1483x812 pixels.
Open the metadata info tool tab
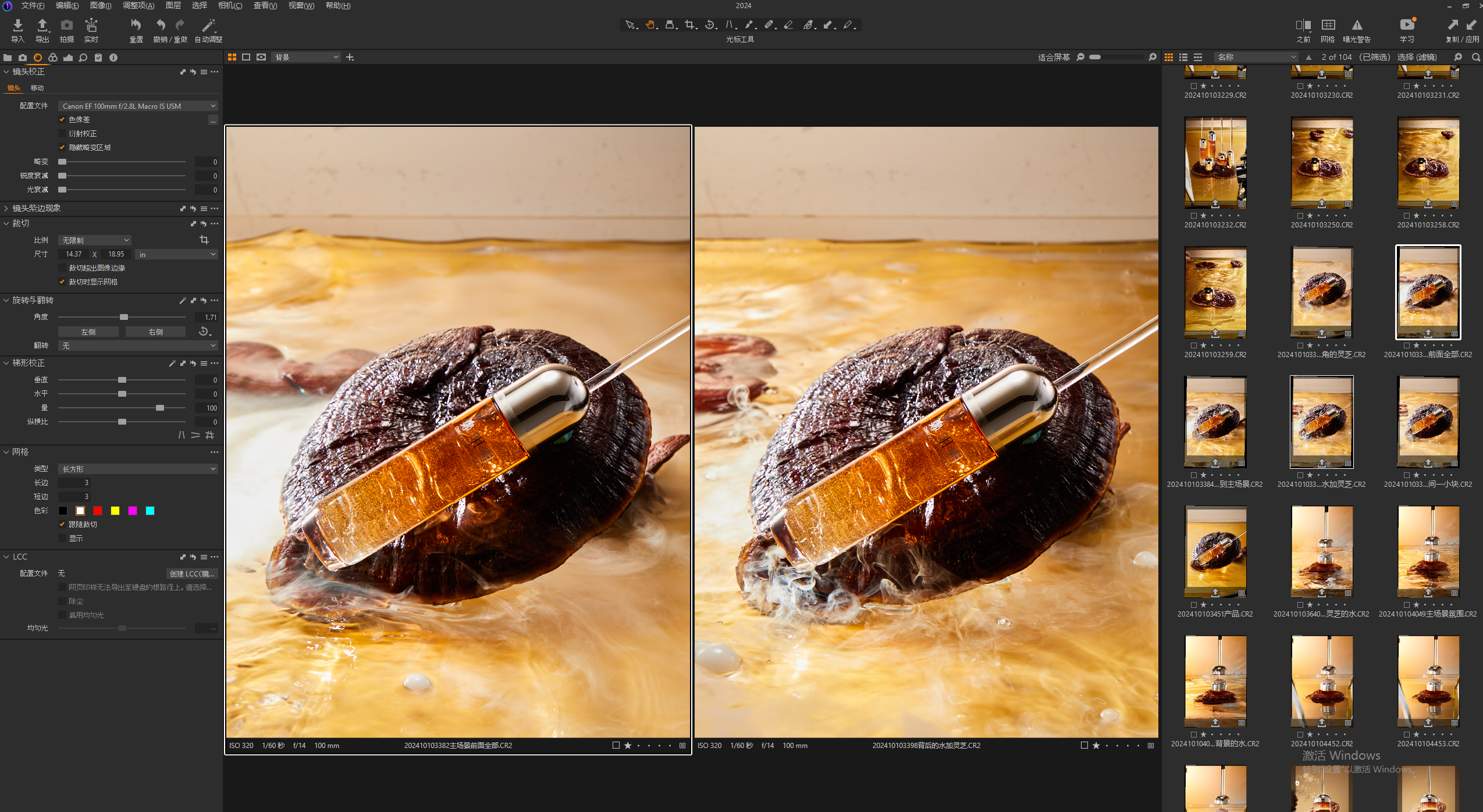tap(113, 58)
